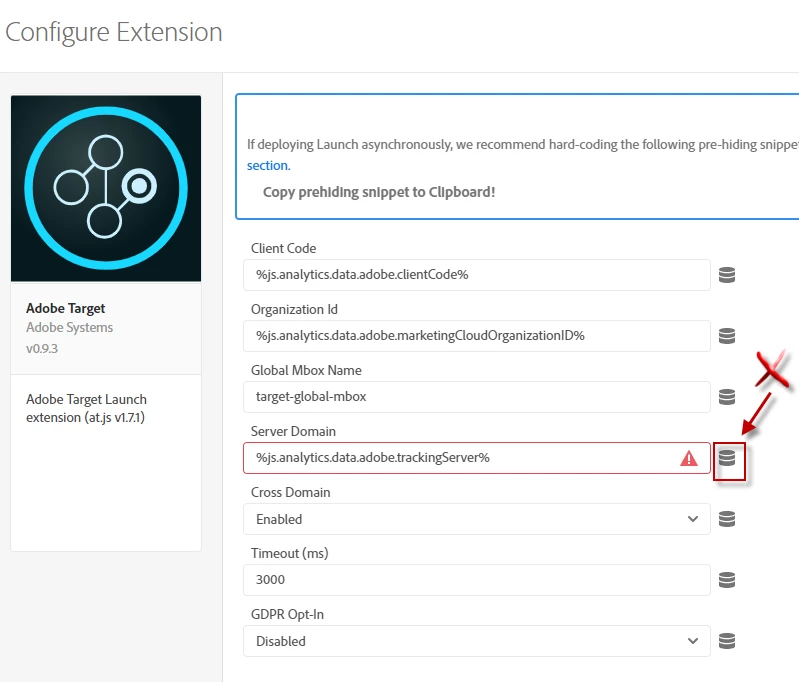
Task: Click into the Client Code field
Action: point(476,275)
